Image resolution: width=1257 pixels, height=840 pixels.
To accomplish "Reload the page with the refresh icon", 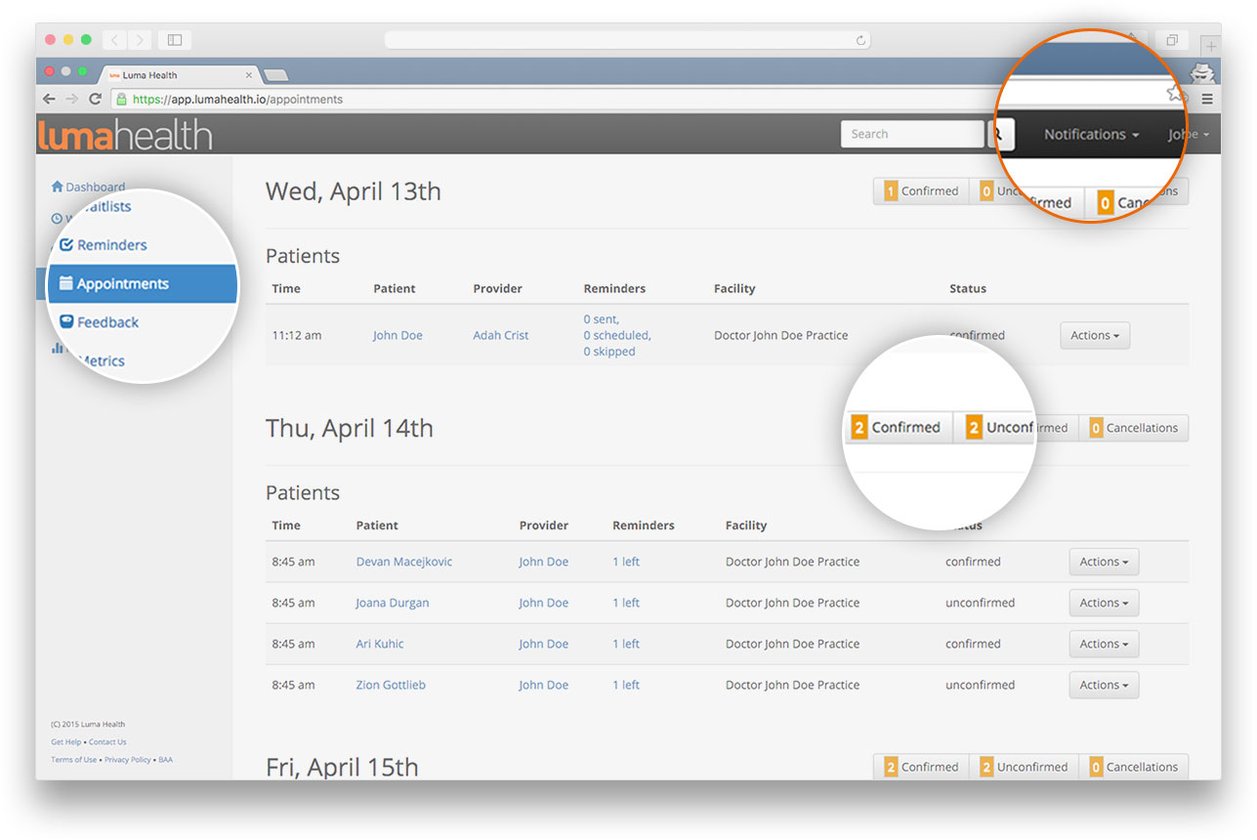I will [x=94, y=98].
